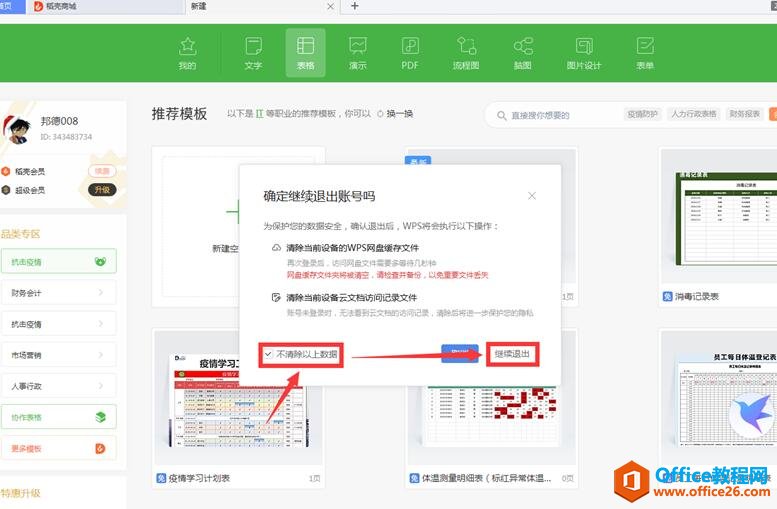Click the IT profession link
The width and height of the screenshot is (777, 509).
259,114
